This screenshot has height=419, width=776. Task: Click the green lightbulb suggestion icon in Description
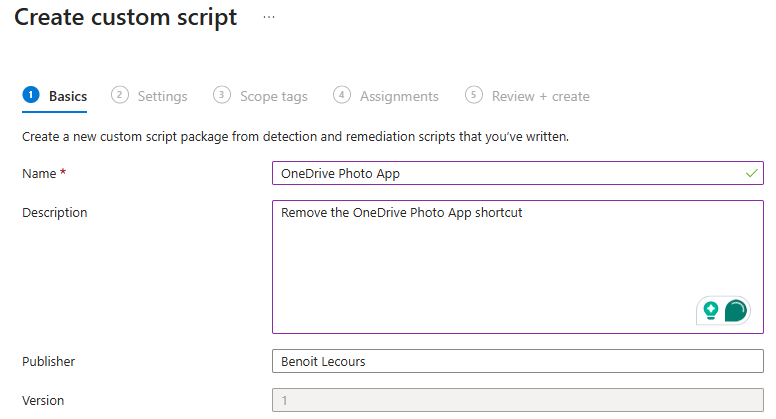pos(711,311)
